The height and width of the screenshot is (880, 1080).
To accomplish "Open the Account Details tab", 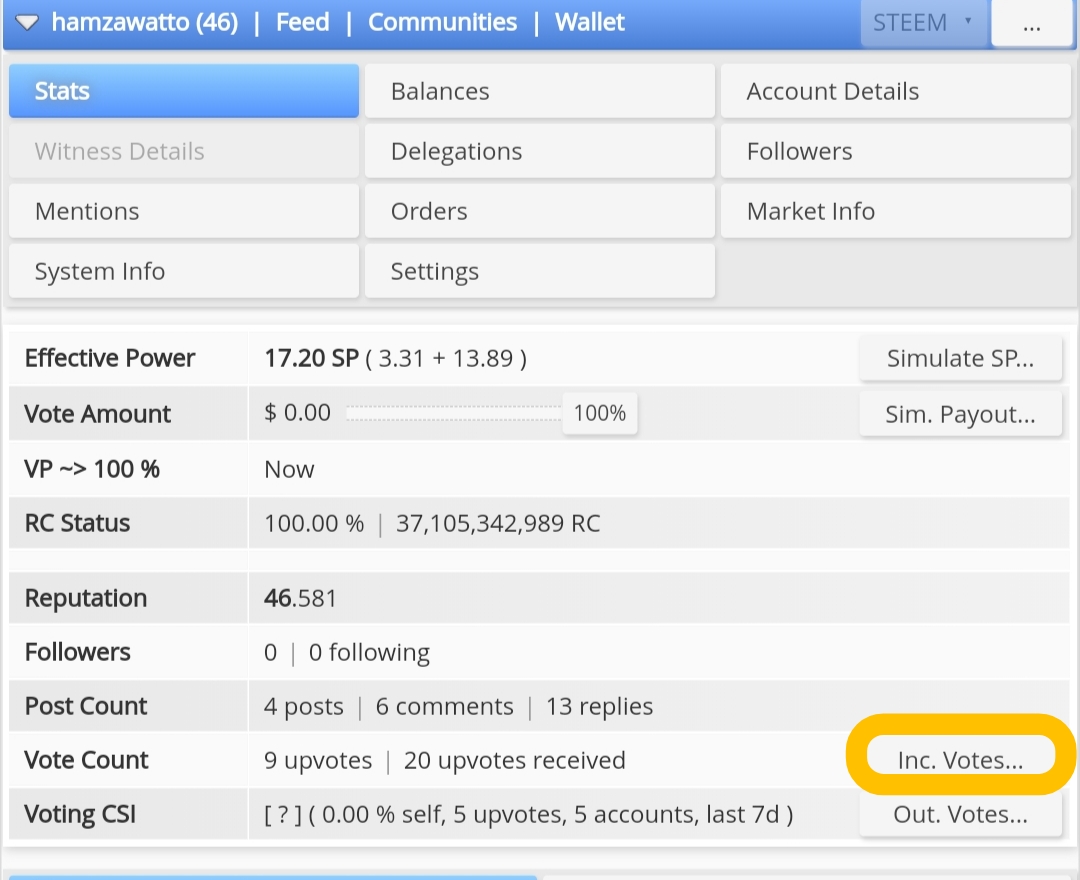I will [895, 91].
